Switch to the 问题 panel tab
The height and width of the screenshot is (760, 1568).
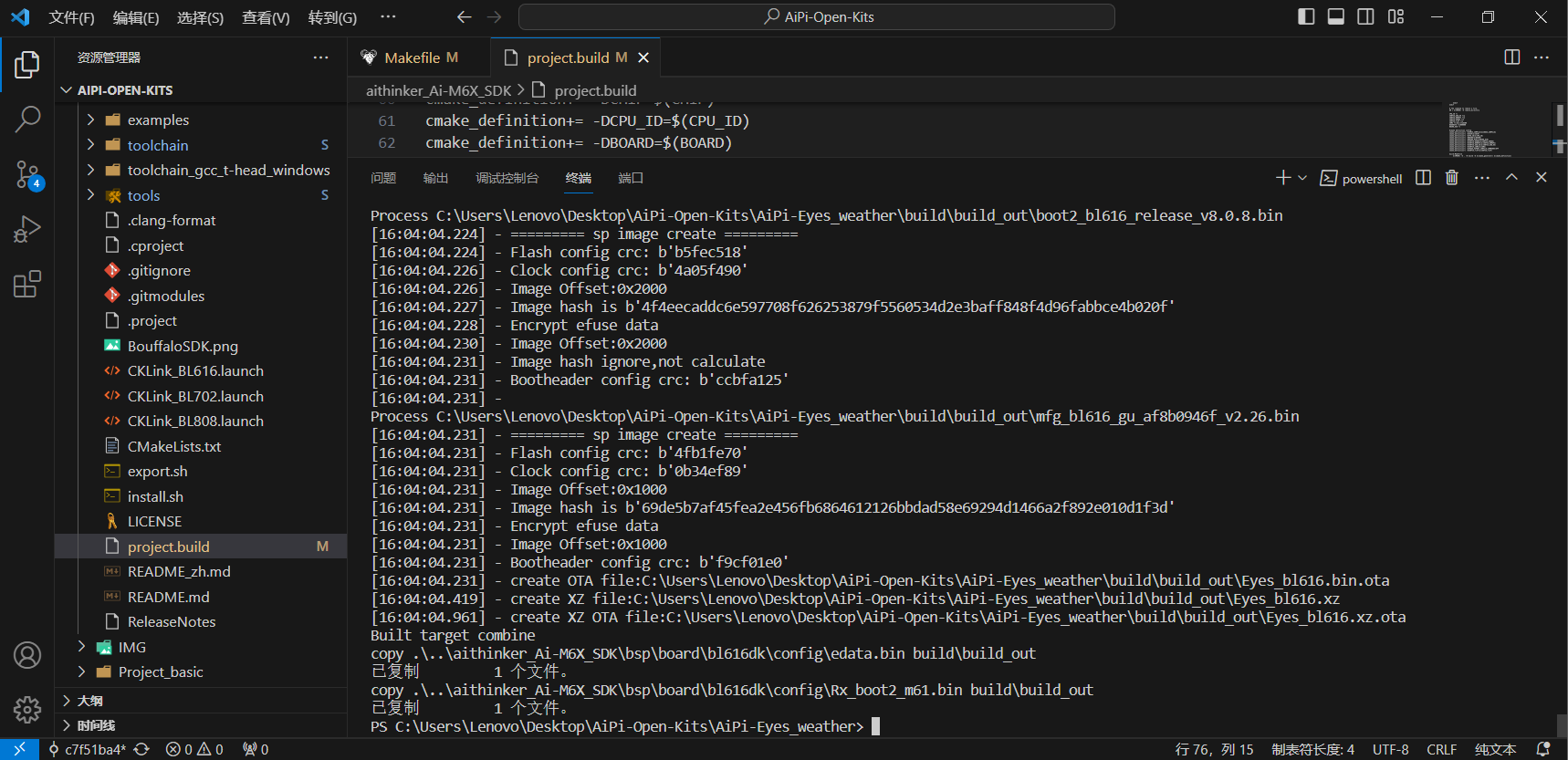pos(383,178)
